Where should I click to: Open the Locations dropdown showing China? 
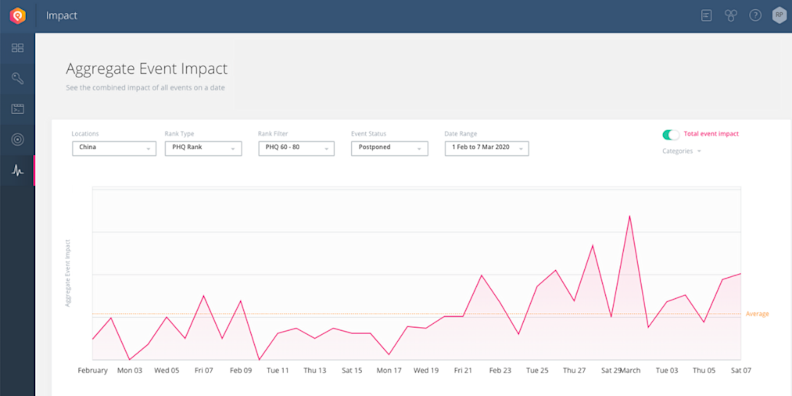(114, 148)
